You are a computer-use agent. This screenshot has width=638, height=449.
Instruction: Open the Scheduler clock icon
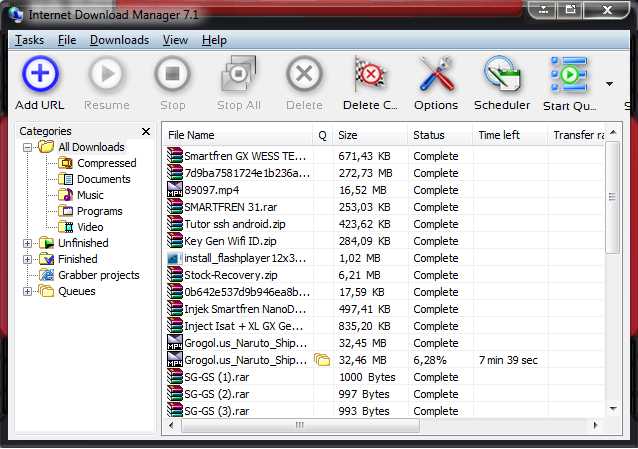(x=502, y=73)
